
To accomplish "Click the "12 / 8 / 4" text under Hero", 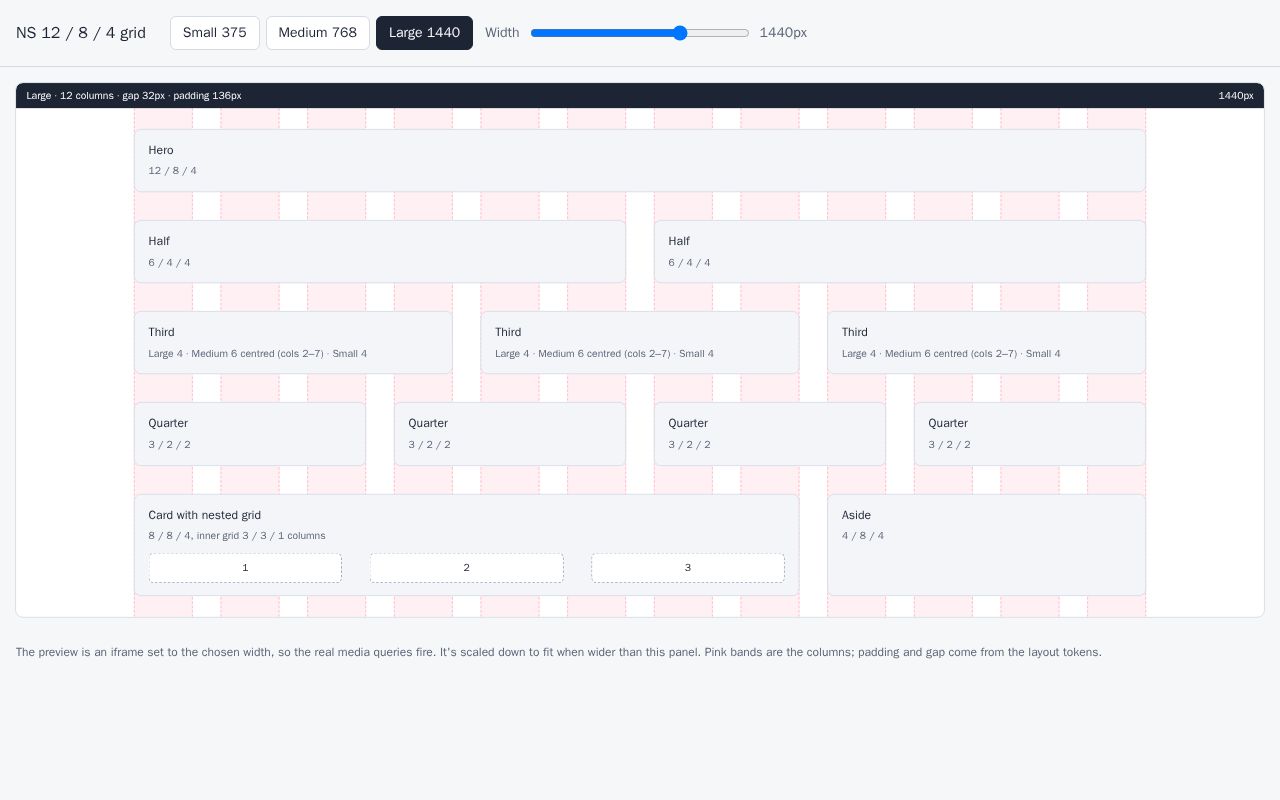I will point(173,171).
